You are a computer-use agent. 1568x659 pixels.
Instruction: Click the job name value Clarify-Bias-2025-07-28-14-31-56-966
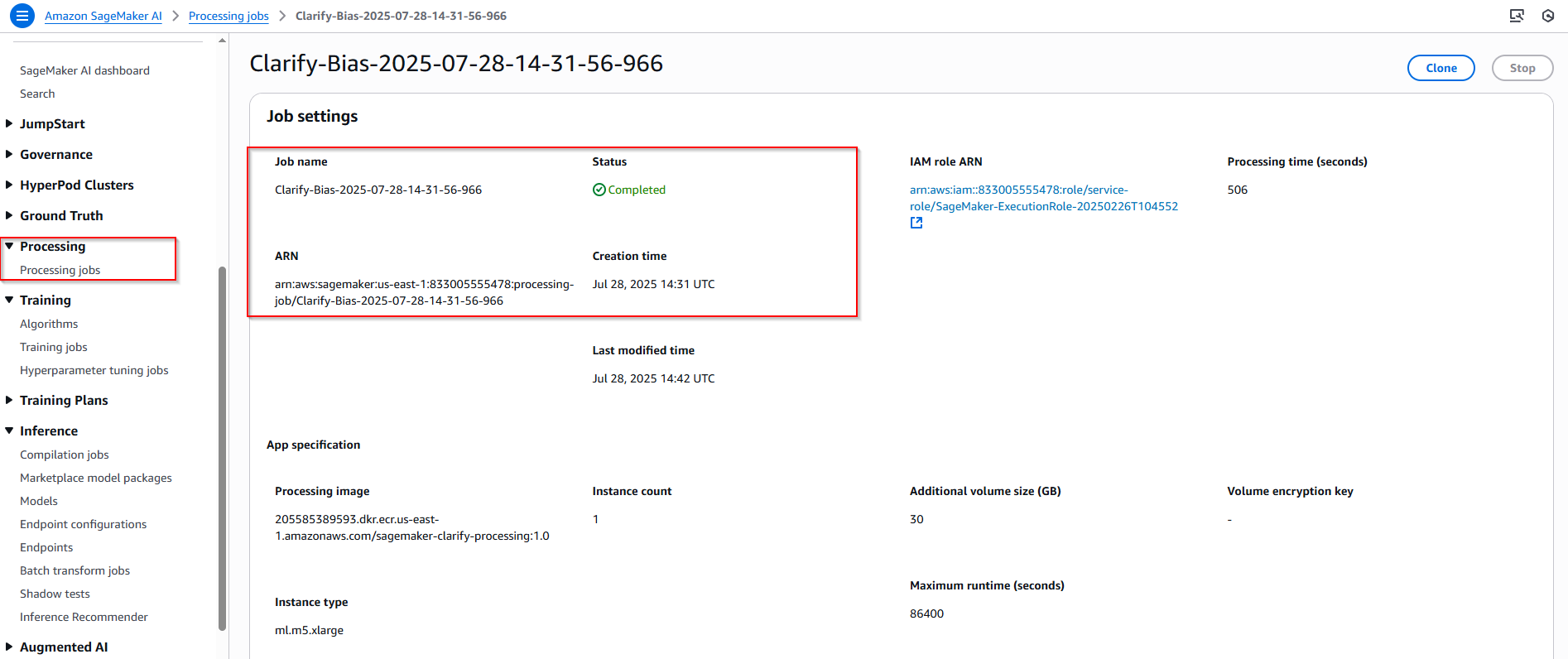tap(378, 190)
